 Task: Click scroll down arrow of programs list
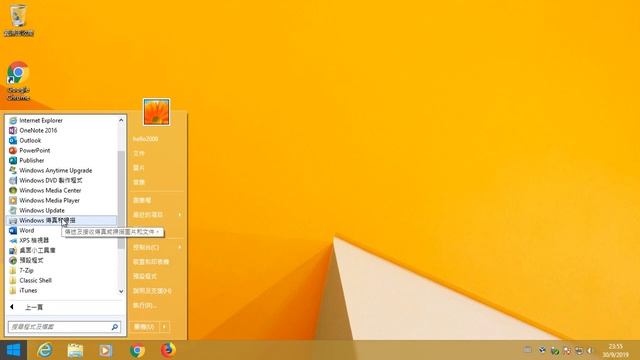click(x=121, y=291)
